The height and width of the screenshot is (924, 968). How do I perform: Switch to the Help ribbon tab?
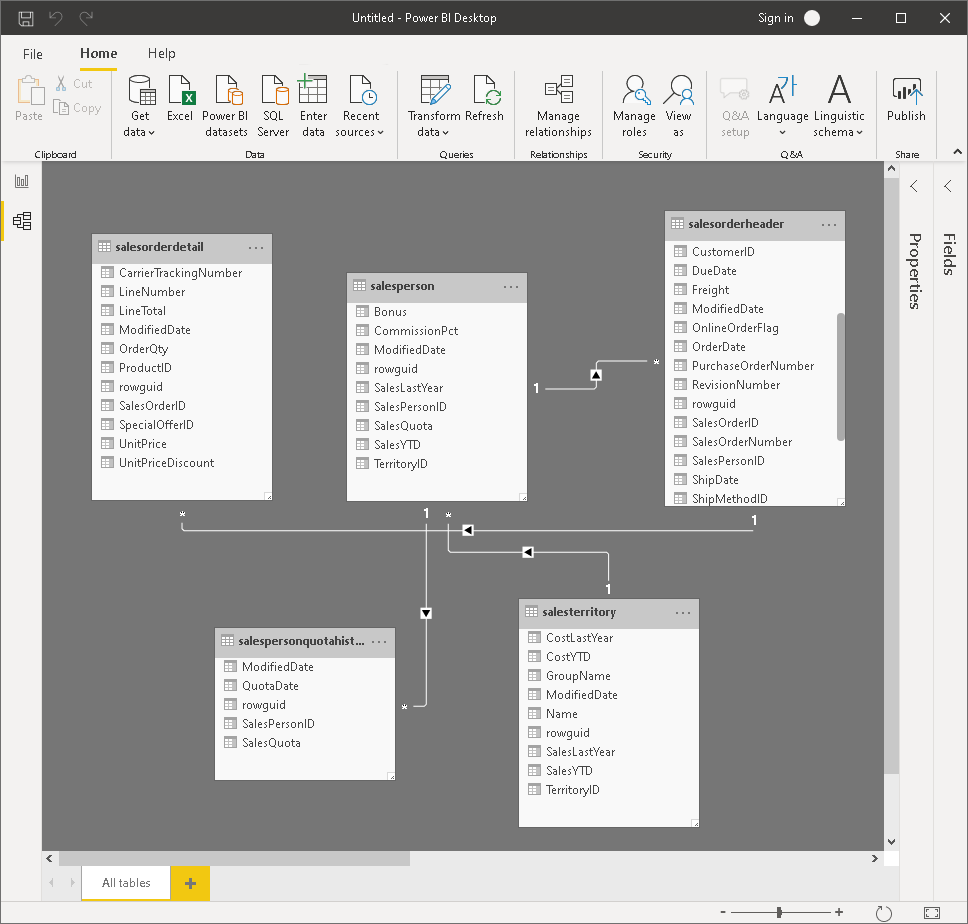161,54
